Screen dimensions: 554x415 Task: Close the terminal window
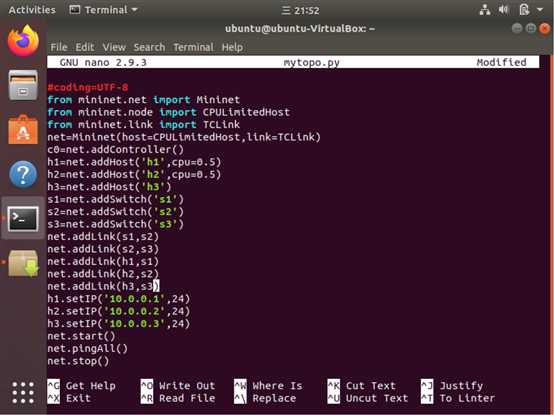(544, 28)
